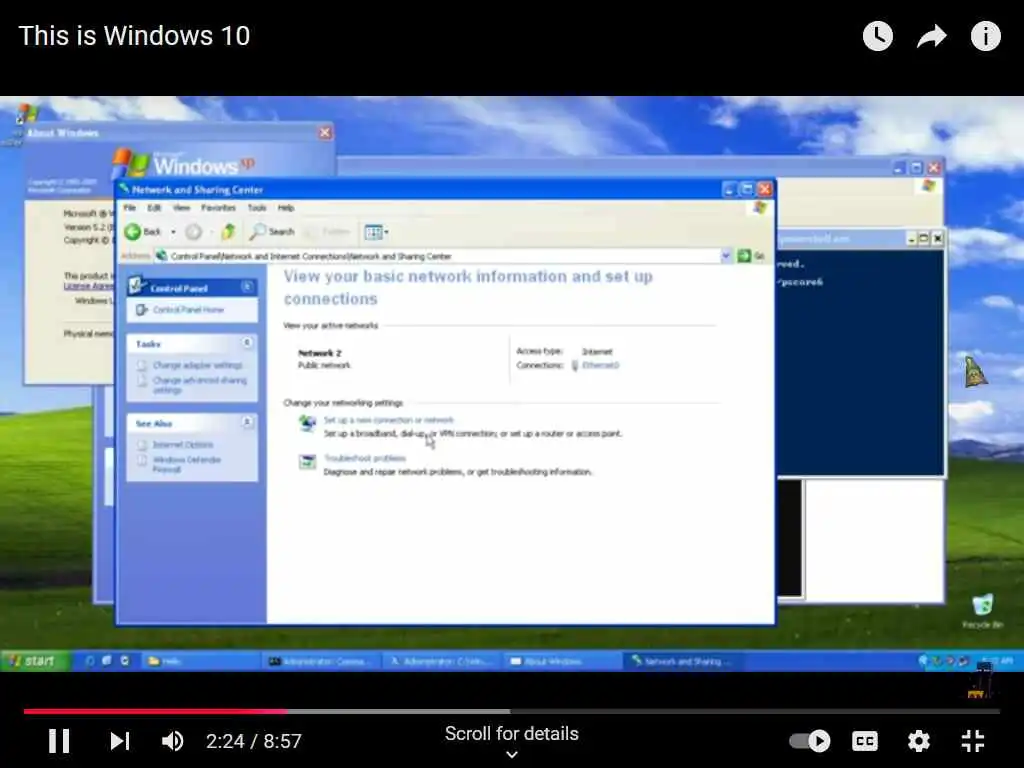The width and height of the screenshot is (1024, 768).
Task: Open the View menu
Action: click(x=182, y=208)
